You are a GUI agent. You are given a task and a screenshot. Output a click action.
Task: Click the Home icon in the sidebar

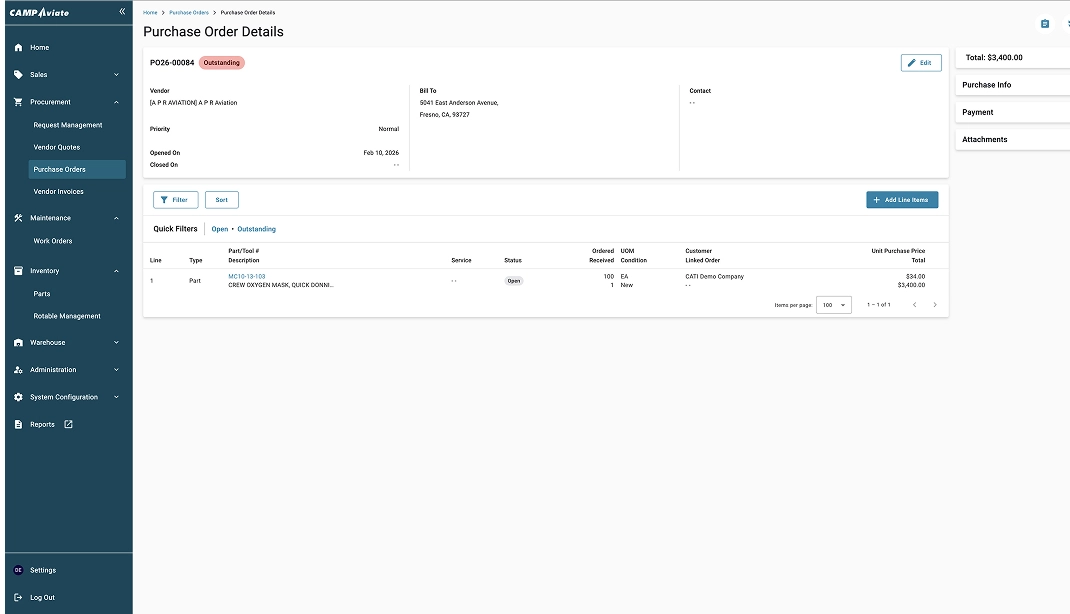(x=19, y=48)
